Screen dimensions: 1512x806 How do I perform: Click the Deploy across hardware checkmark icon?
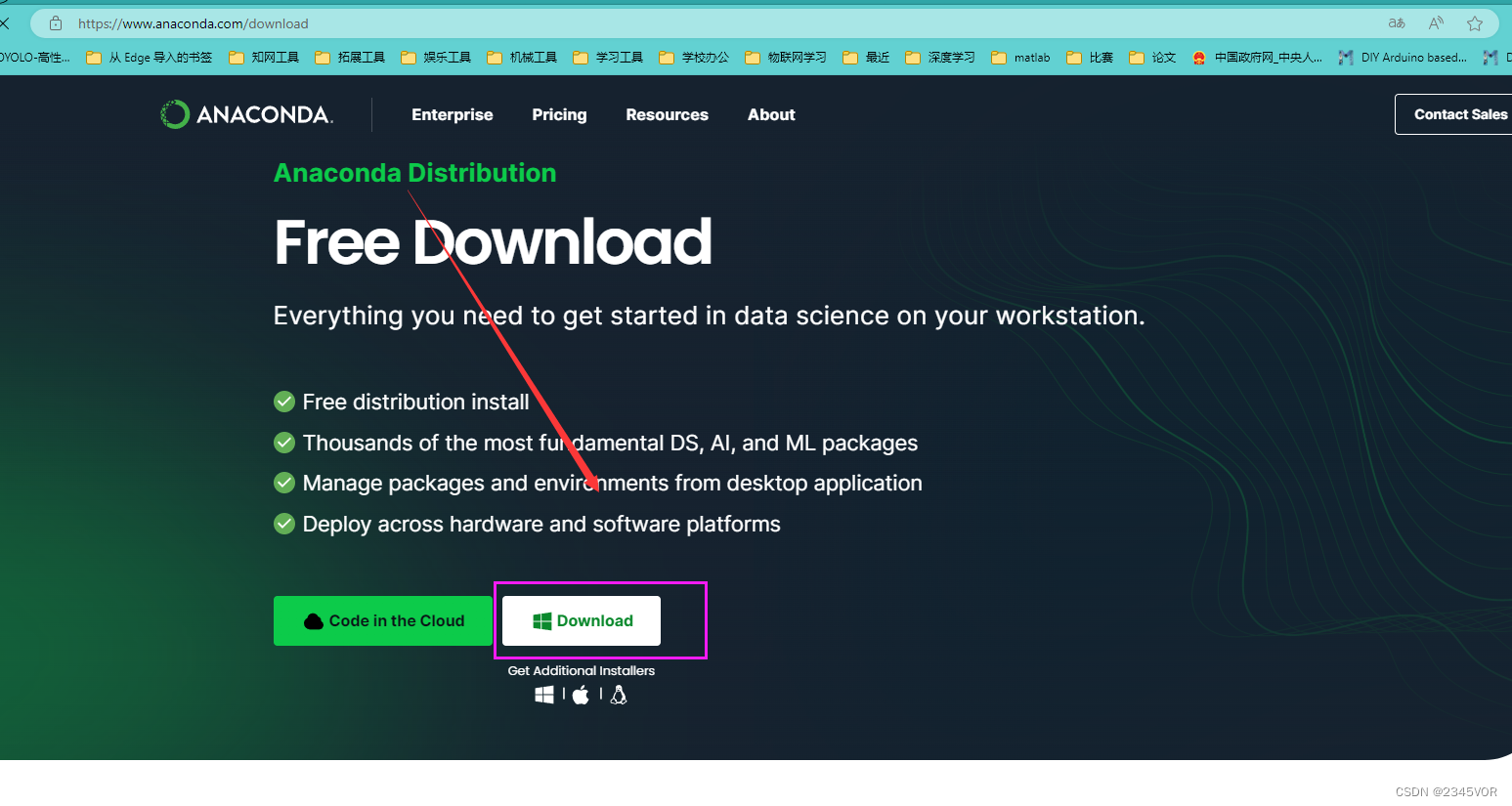click(284, 524)
